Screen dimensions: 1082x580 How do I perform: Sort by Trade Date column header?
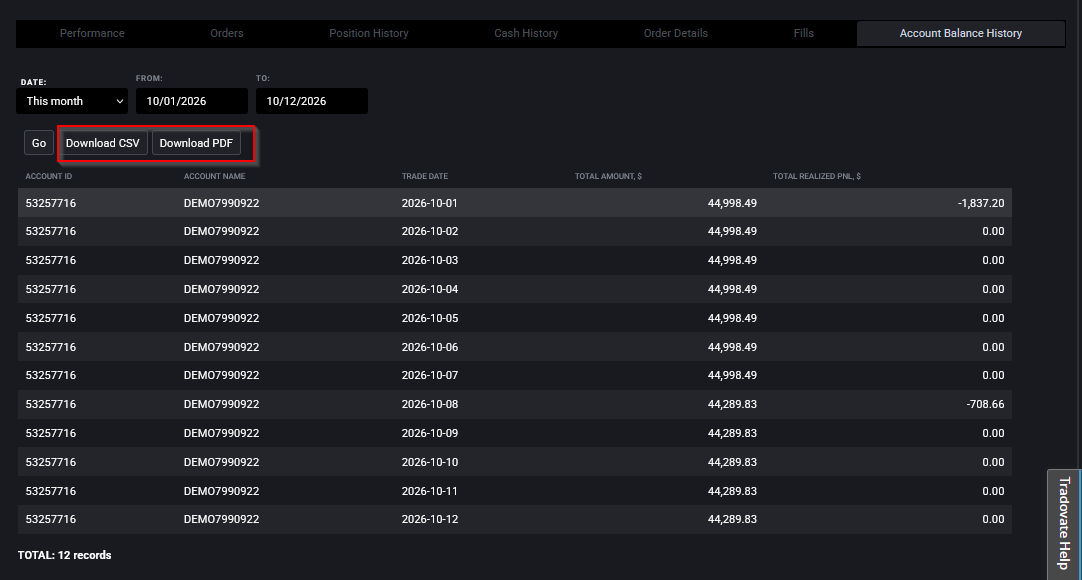click(425, 177)
